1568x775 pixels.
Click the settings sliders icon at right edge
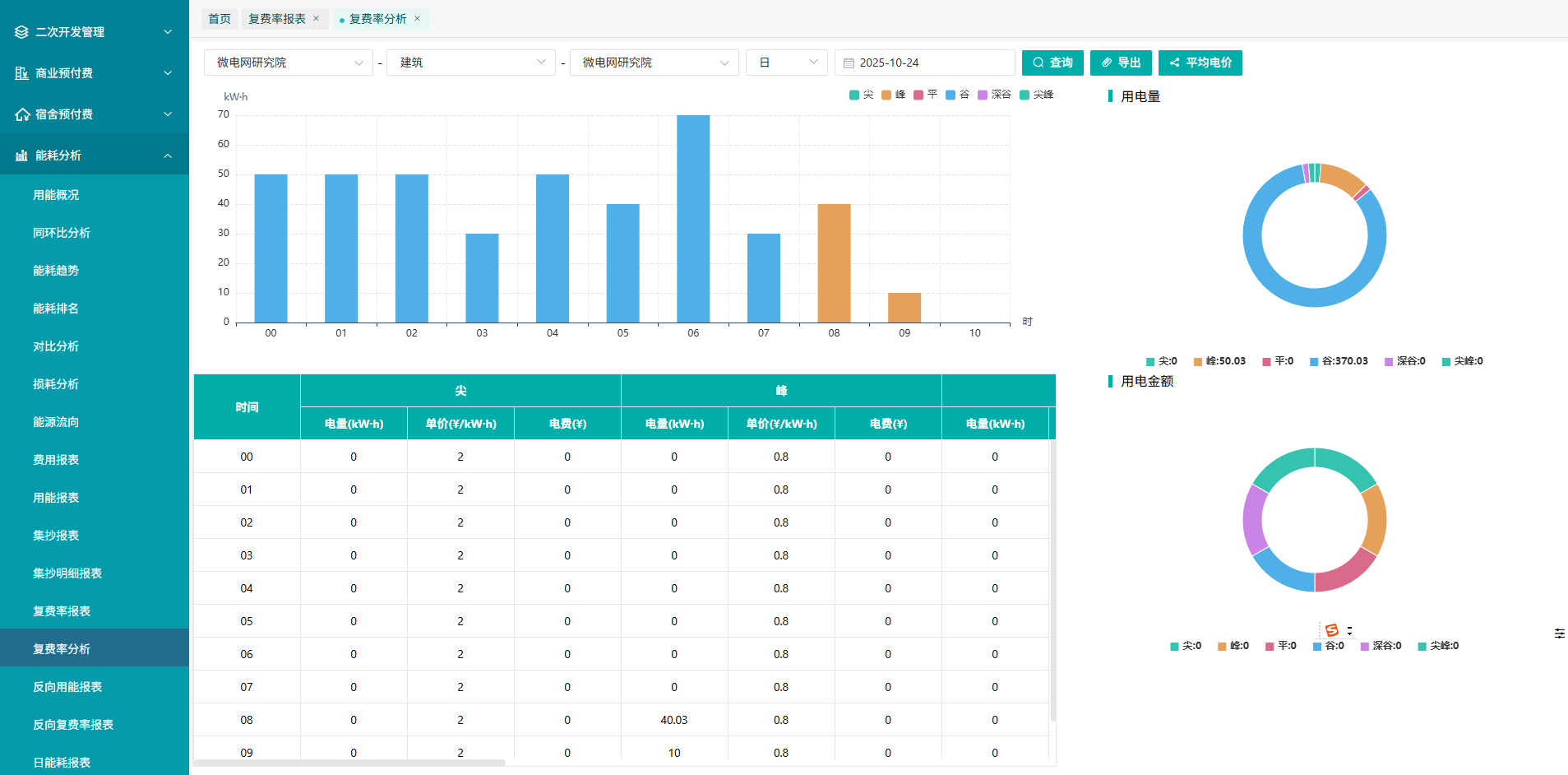click(1559, 633)
